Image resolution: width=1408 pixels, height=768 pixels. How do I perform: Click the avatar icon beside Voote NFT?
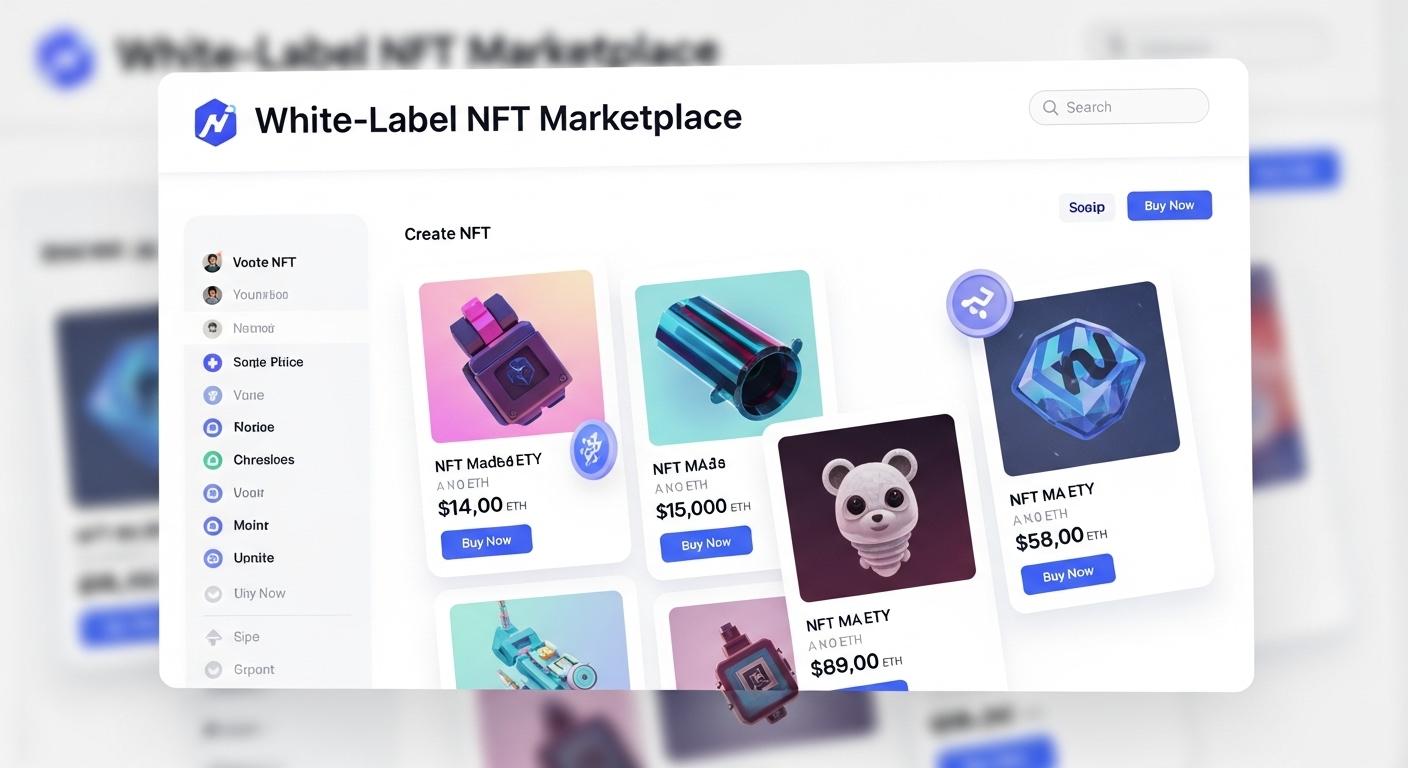(212, 262)
